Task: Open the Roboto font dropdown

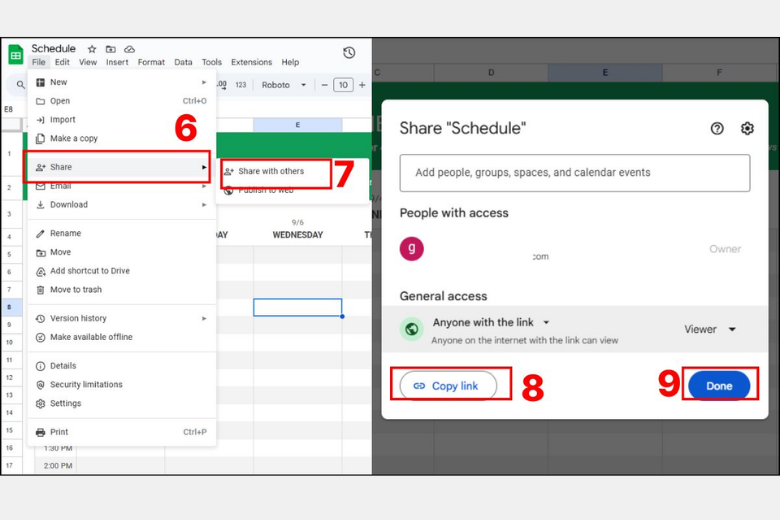Action: click(284, 85)
